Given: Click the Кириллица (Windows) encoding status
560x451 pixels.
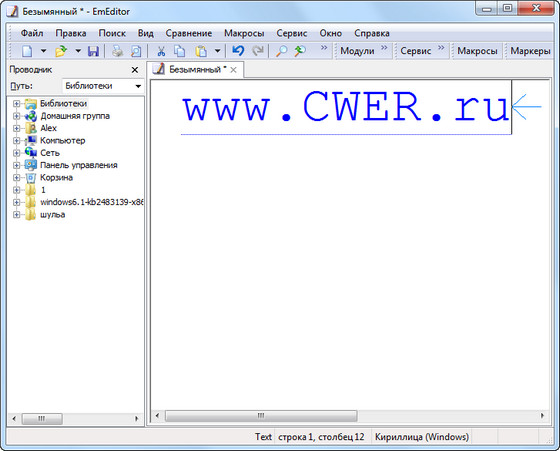Looking at the screenshot, I should [422, 437].
